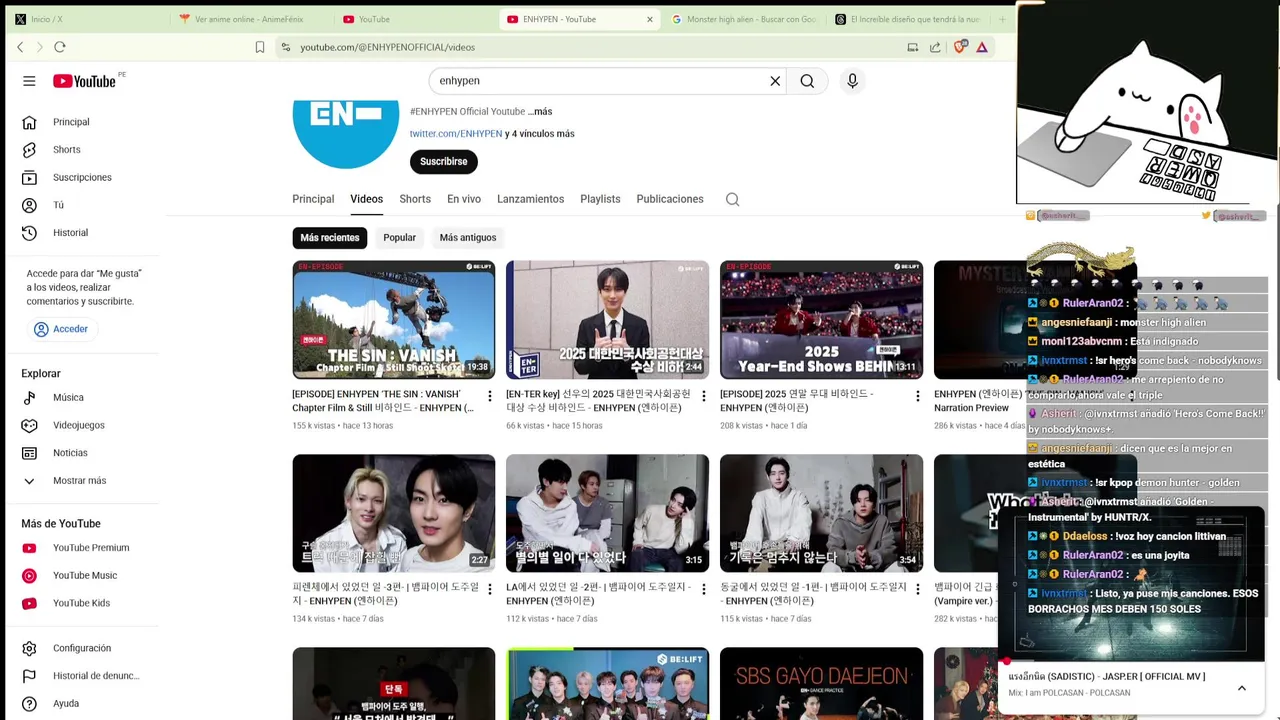Viewport: 1280px width, 720px height.
Task: Select Más recientes filter chip
Action: [330, 238]
